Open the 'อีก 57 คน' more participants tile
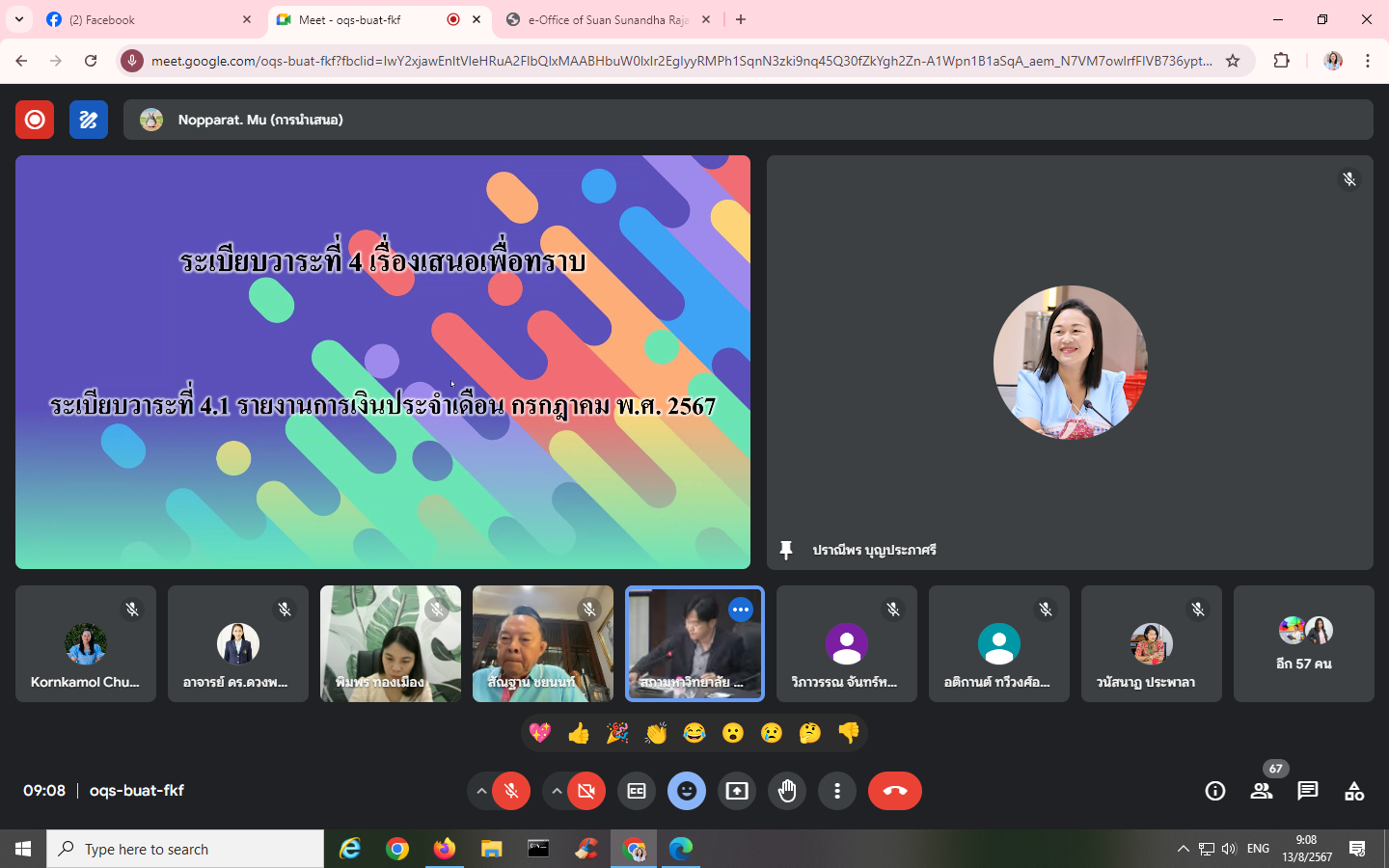 pyautogui.click(x=1303, y=644)
